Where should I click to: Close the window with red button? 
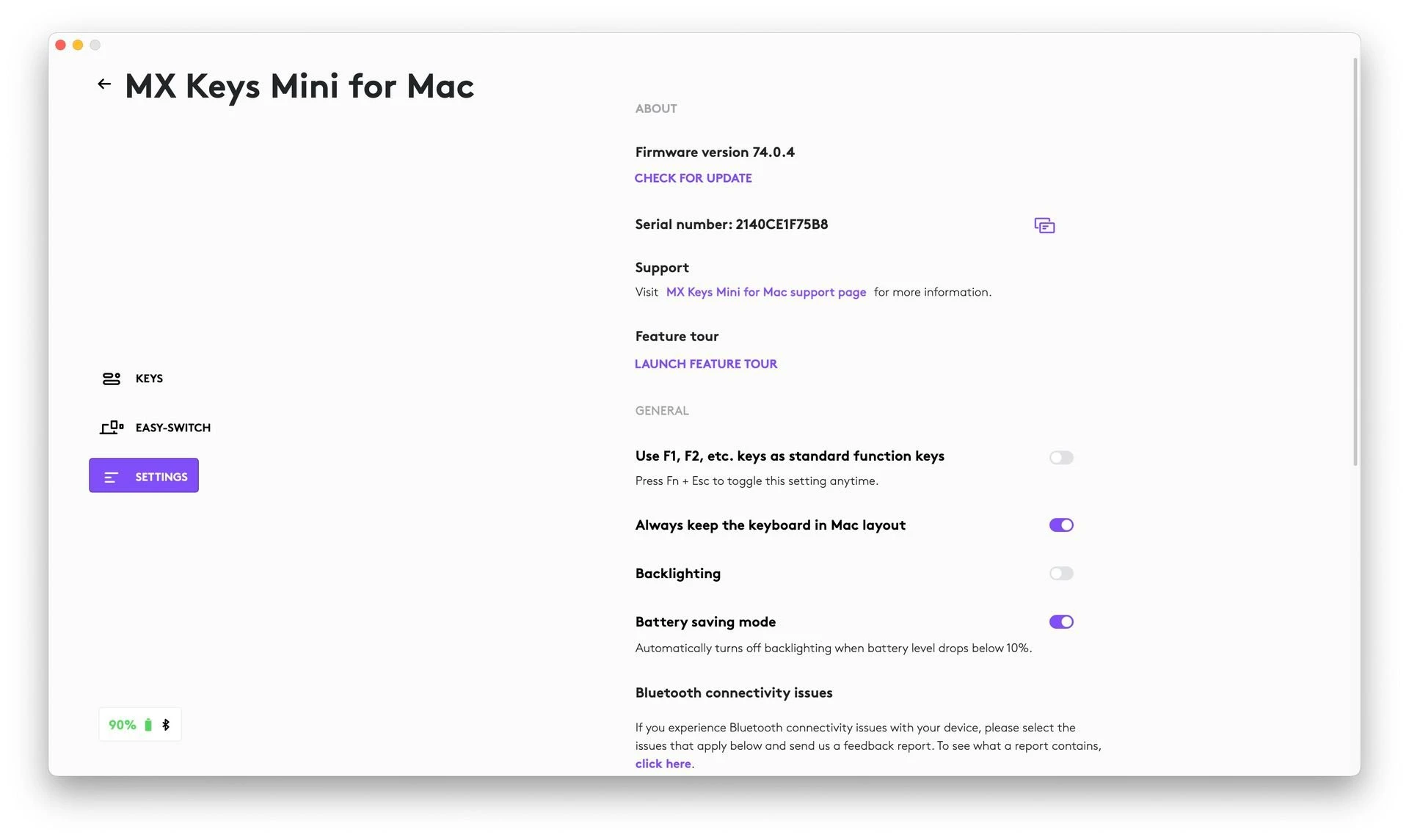click(x=61, y=45)
